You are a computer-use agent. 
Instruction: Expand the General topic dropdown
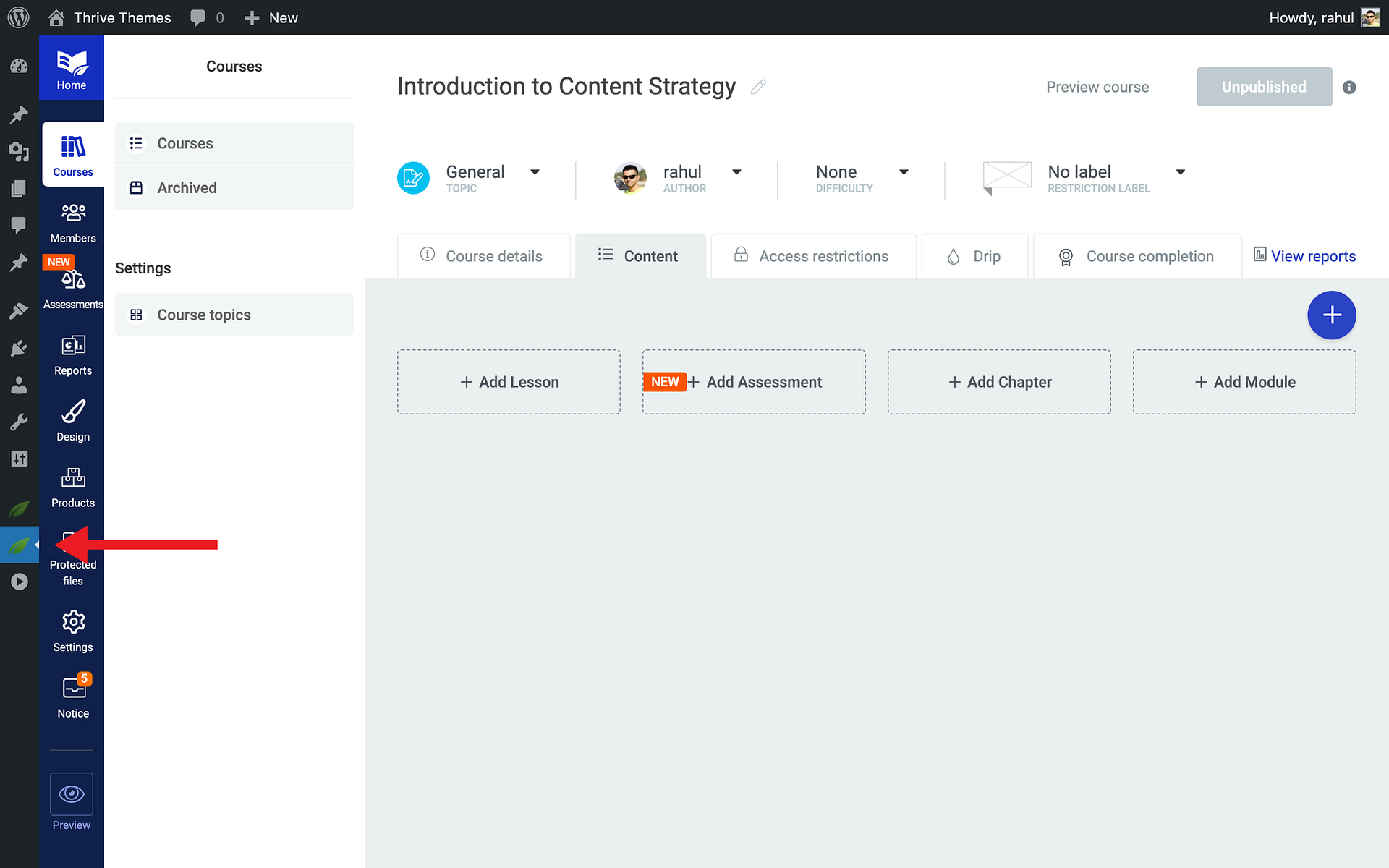(535, 172)
